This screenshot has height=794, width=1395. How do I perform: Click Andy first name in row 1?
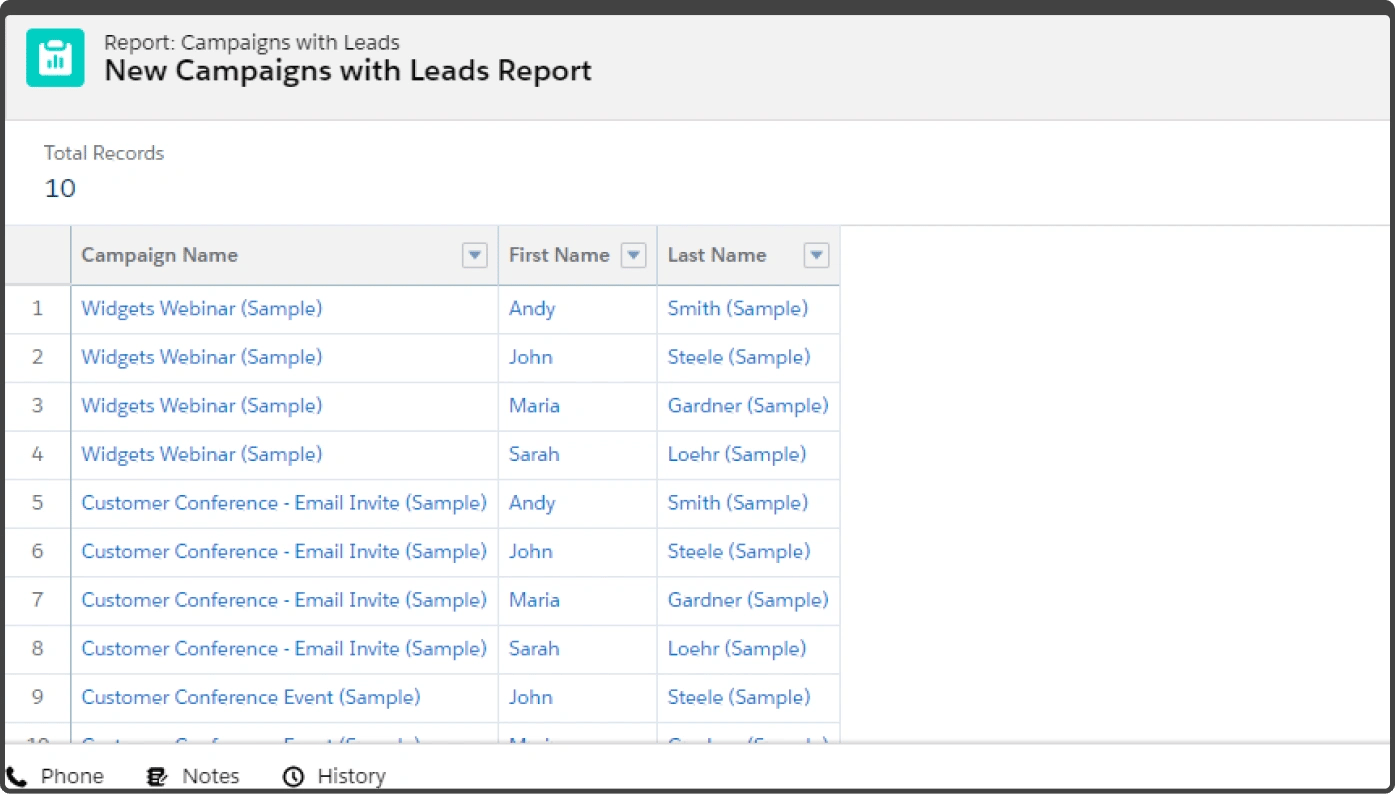coord(532,309)
